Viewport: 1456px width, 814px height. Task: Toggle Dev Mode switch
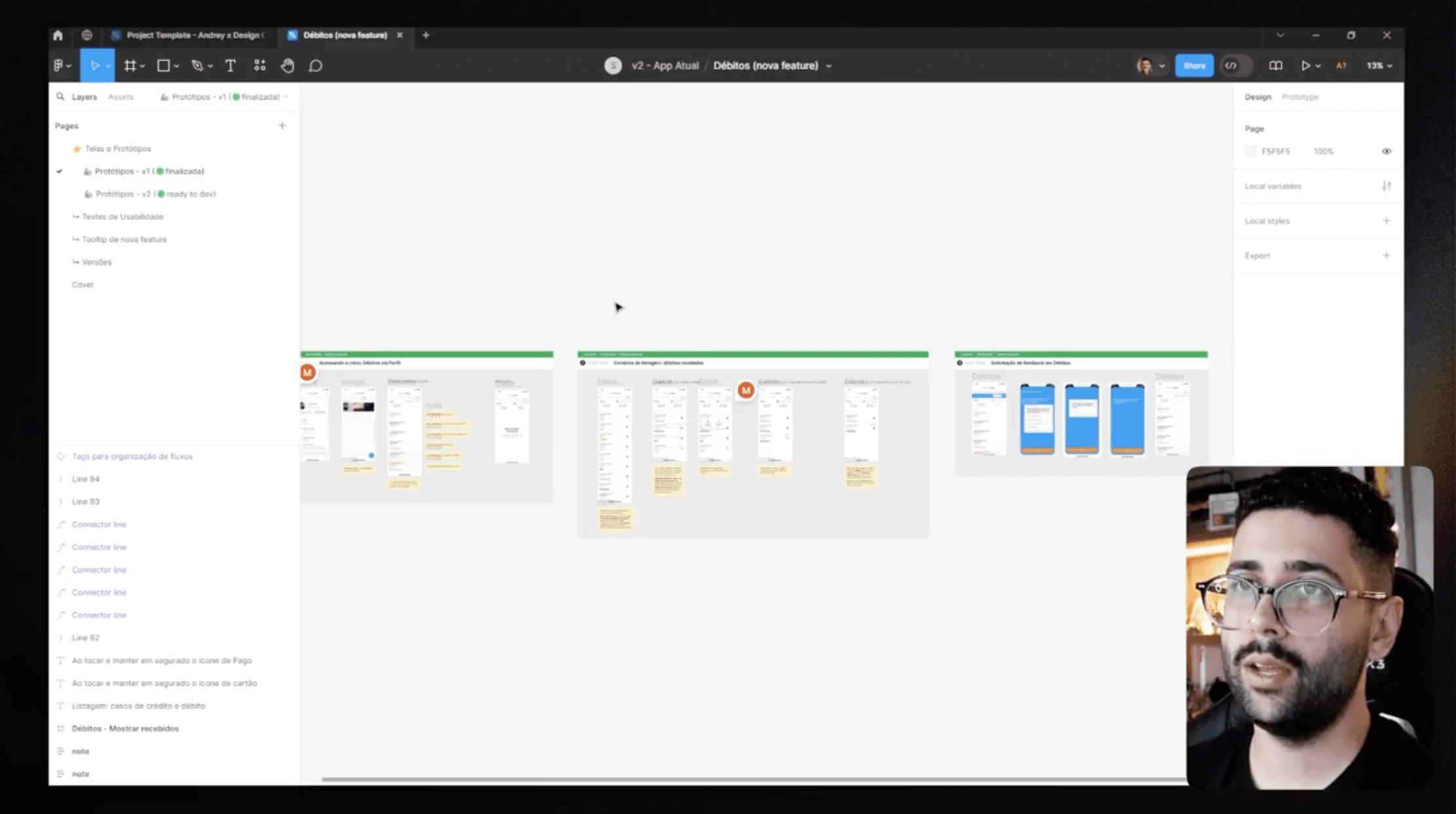pyautogui.click(x=1235, y=65)
